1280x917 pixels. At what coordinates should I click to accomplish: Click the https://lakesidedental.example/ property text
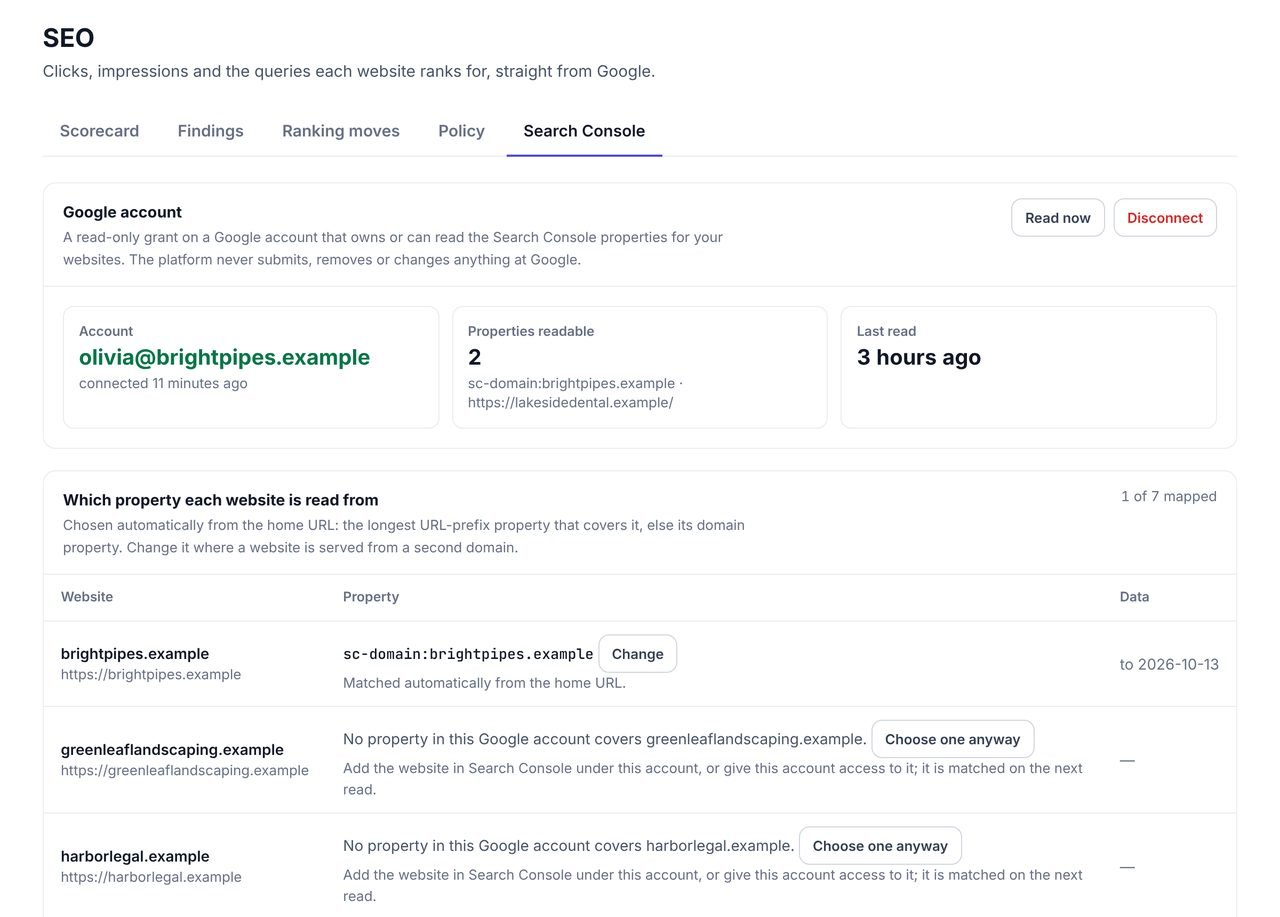click(x=570, y=402)
